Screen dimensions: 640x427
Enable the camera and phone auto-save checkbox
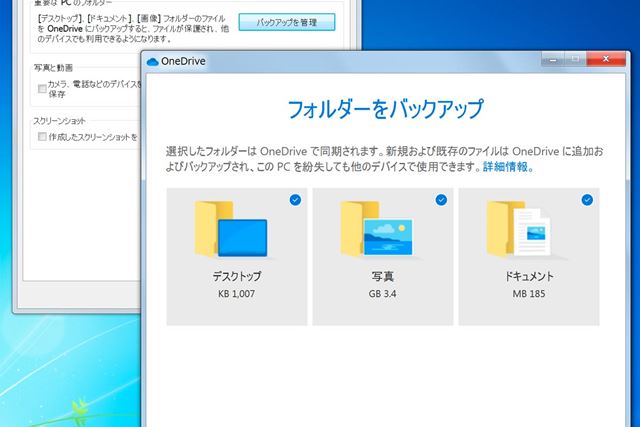pyautogui.click(x=41, y=89)
